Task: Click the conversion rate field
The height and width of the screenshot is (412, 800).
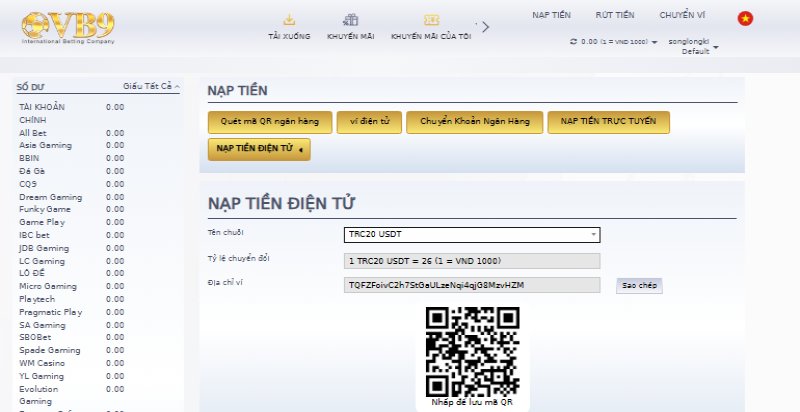Action: tap(472, 261)
